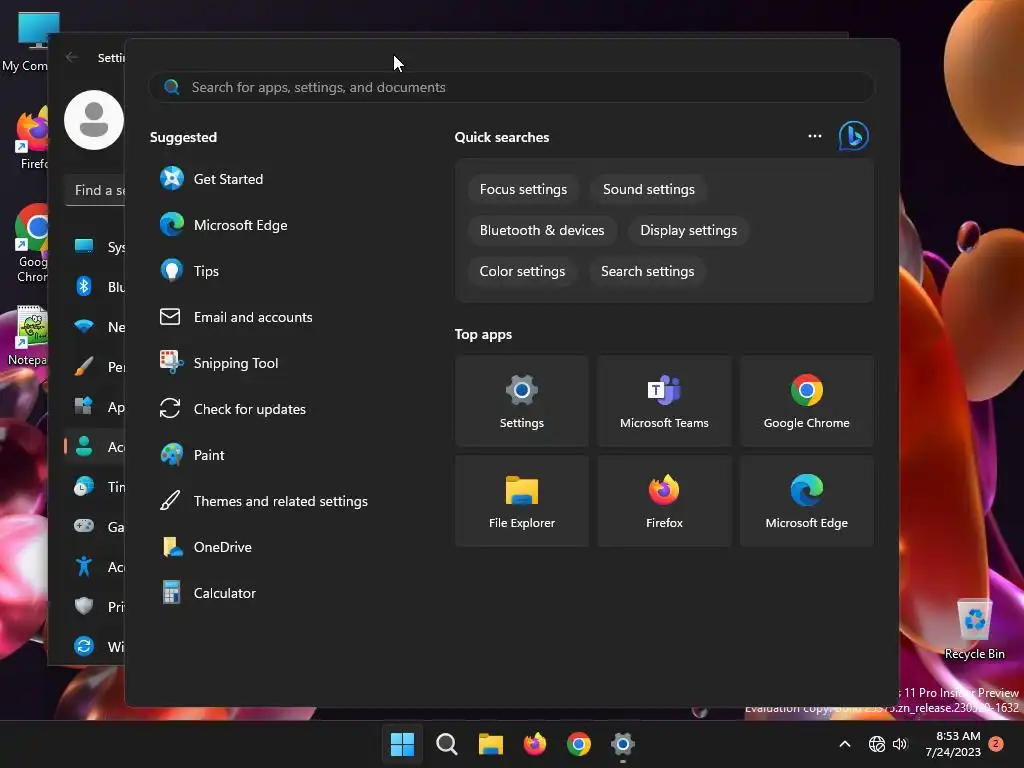Focus the Settings Find a setting box

[95, 191]
